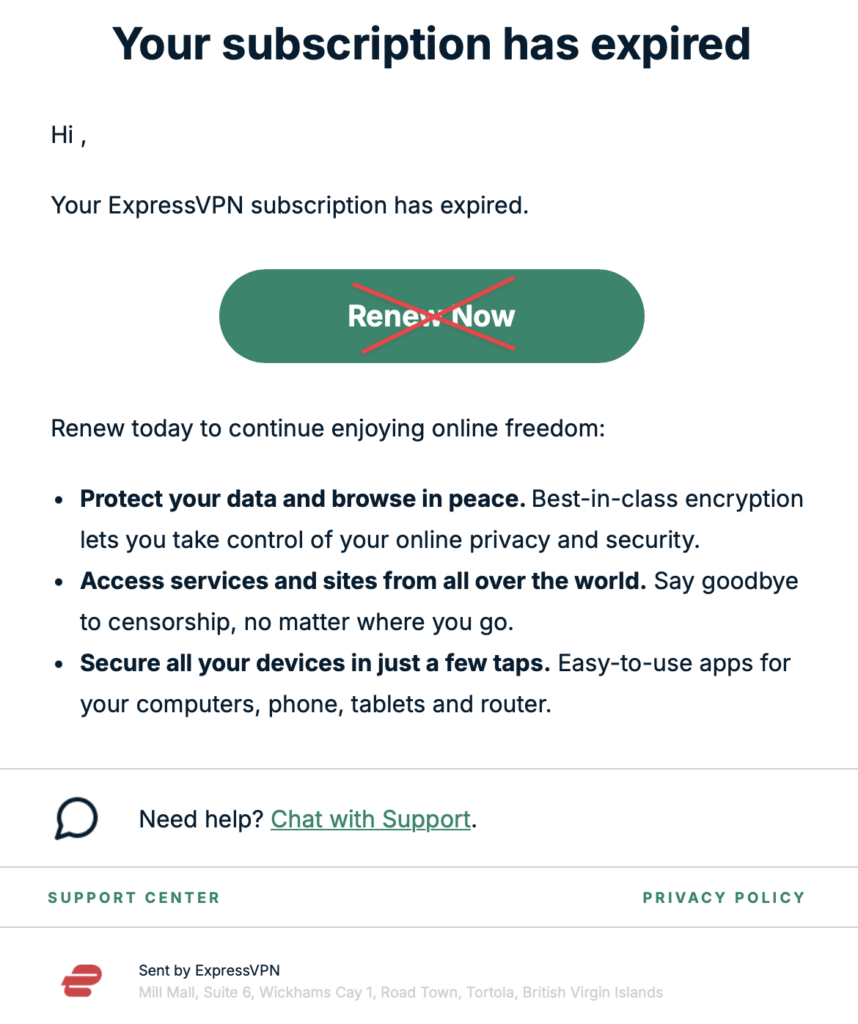The image size is (858, 1024).
Task: Click the red ExpressVPN logo icon
Action: (x=82, y=981)
